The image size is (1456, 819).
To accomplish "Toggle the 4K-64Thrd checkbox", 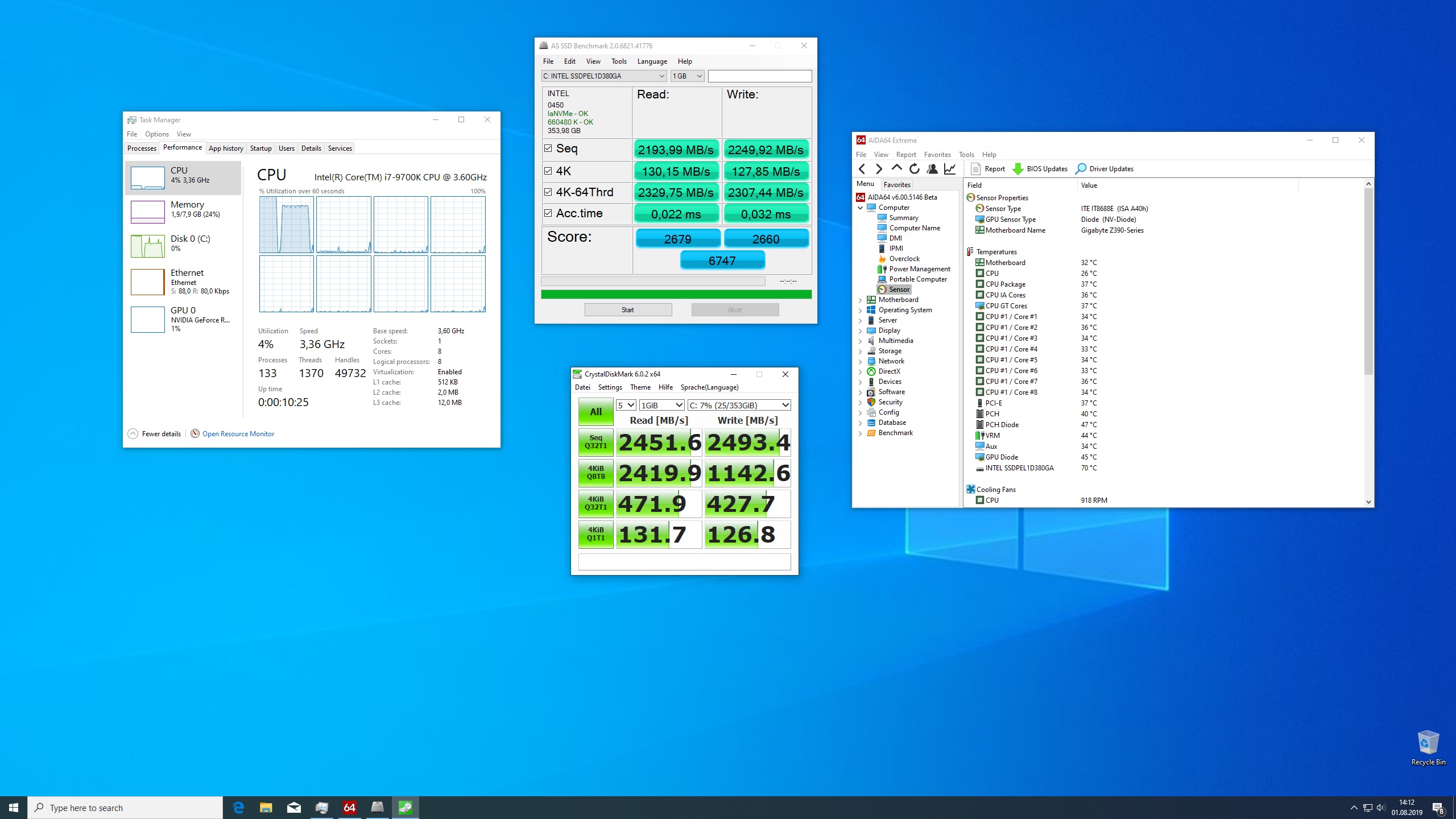I will [548, 192].
